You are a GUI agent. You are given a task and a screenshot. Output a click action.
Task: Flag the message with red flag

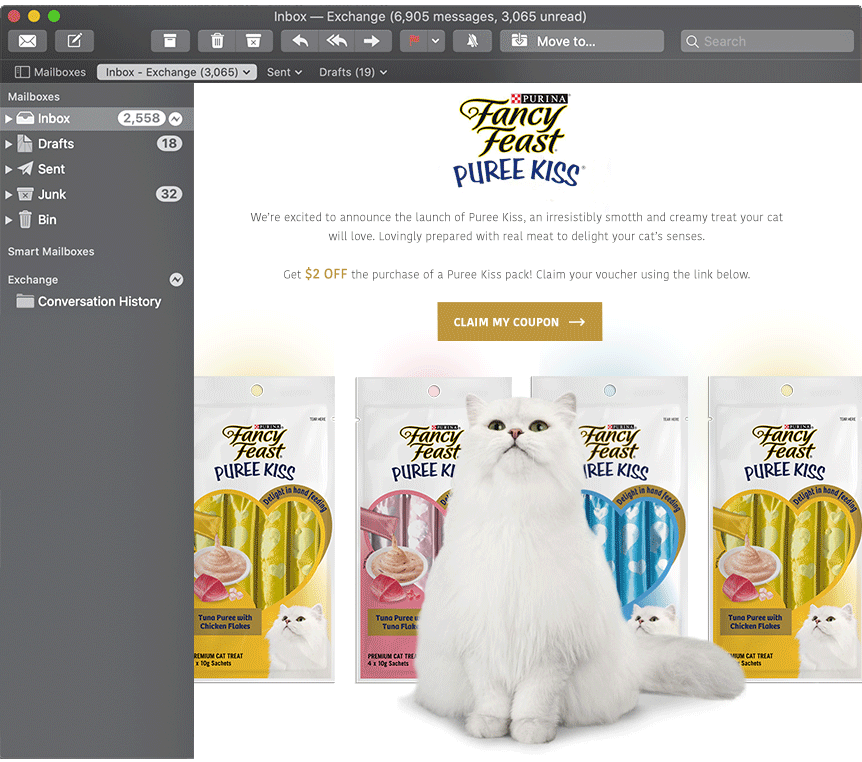click(414, 41)
